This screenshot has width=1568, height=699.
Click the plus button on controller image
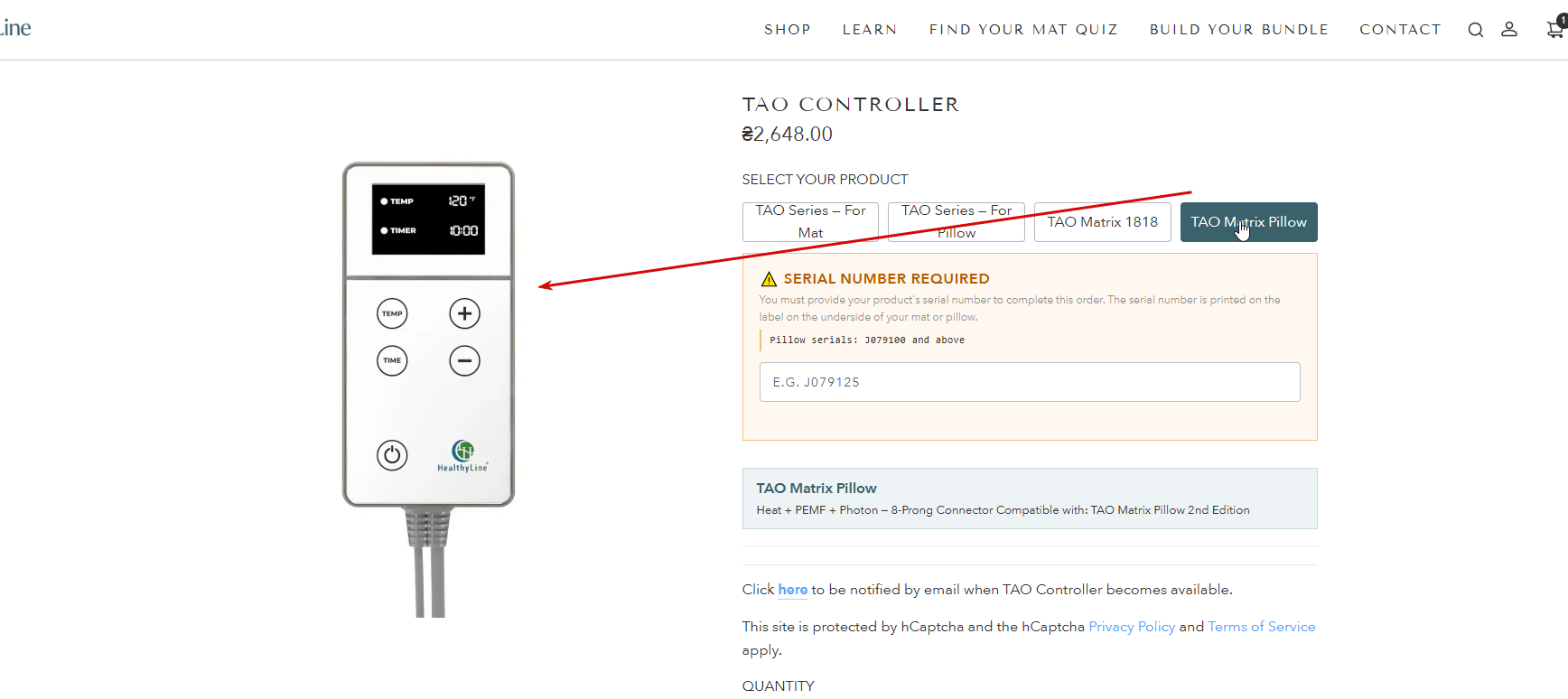point(464,314)
